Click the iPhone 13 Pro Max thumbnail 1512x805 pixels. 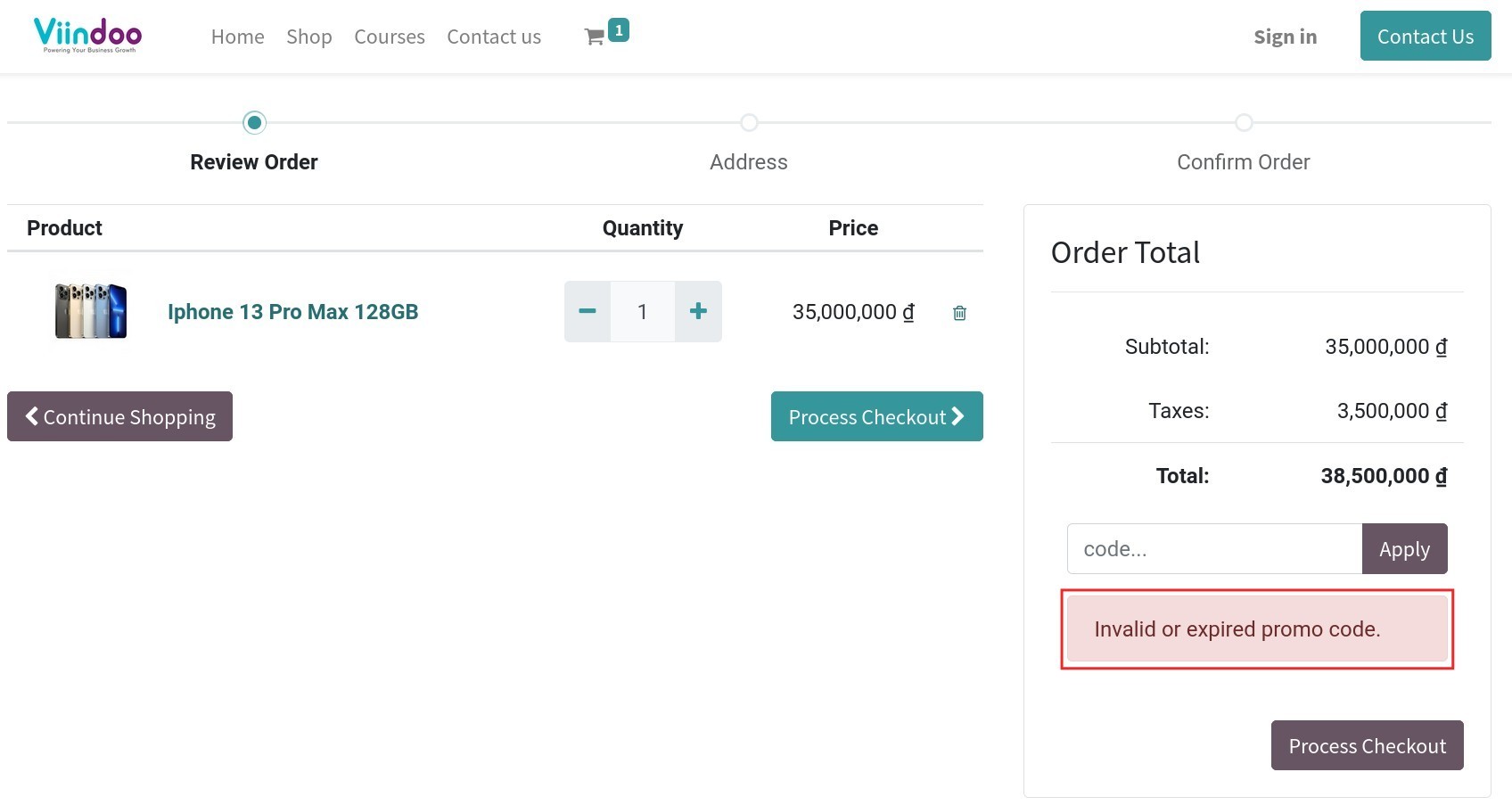point(91,311)
